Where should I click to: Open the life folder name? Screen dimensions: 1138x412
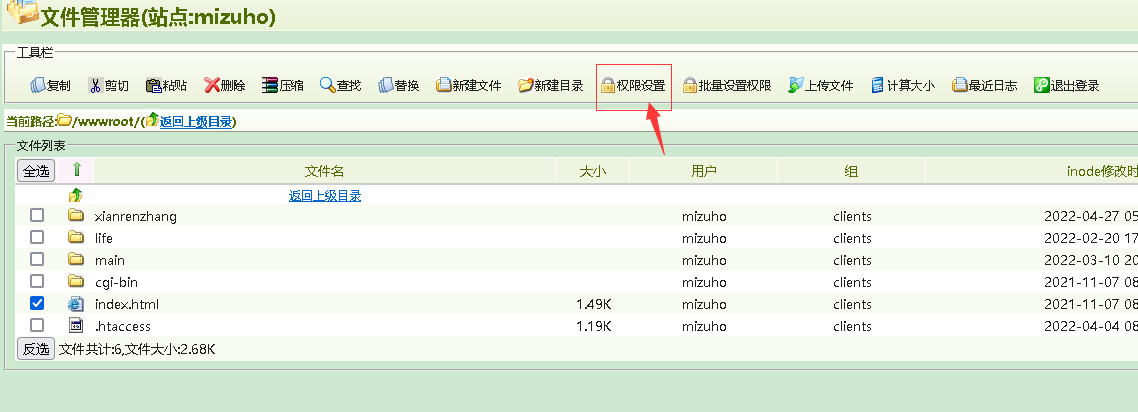tap(104, 238)
